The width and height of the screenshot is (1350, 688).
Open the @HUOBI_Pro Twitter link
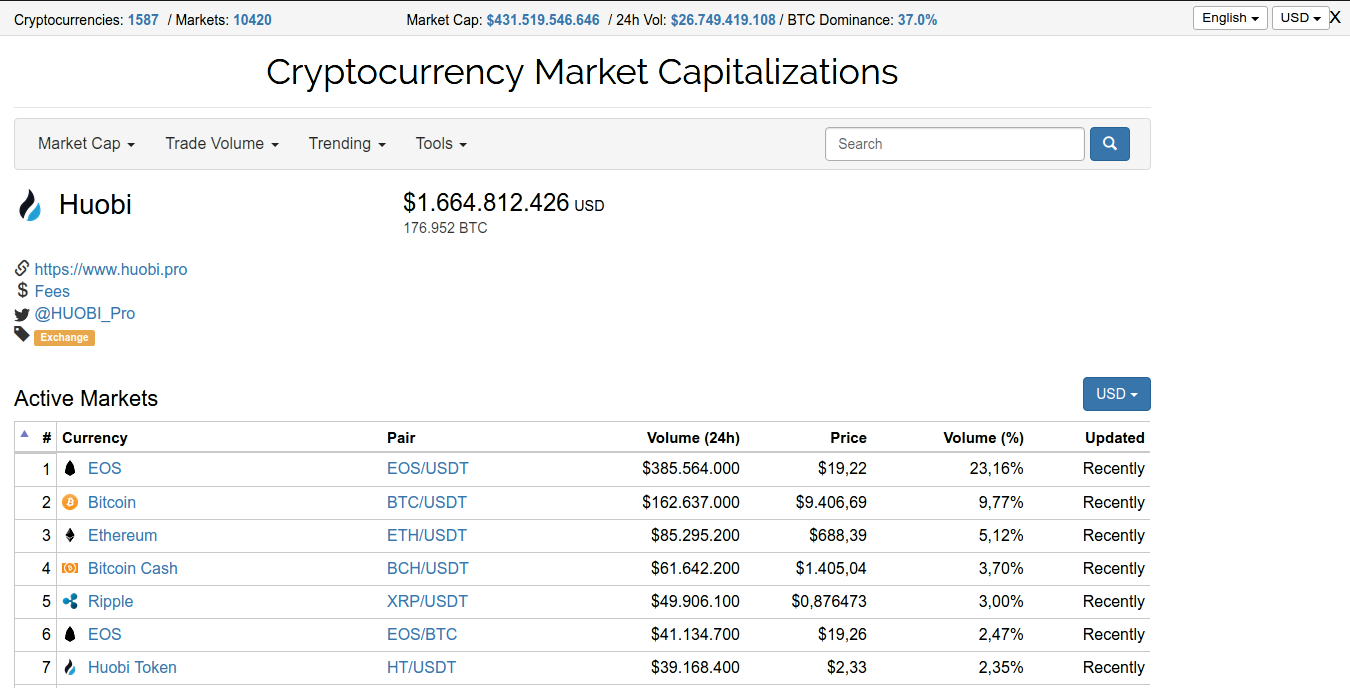click(85, 313)
